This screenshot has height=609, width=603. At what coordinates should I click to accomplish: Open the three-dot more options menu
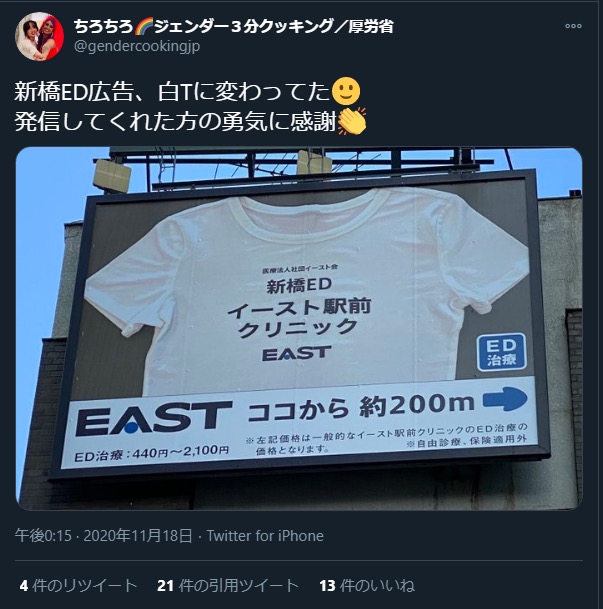(x=573, y=26)
